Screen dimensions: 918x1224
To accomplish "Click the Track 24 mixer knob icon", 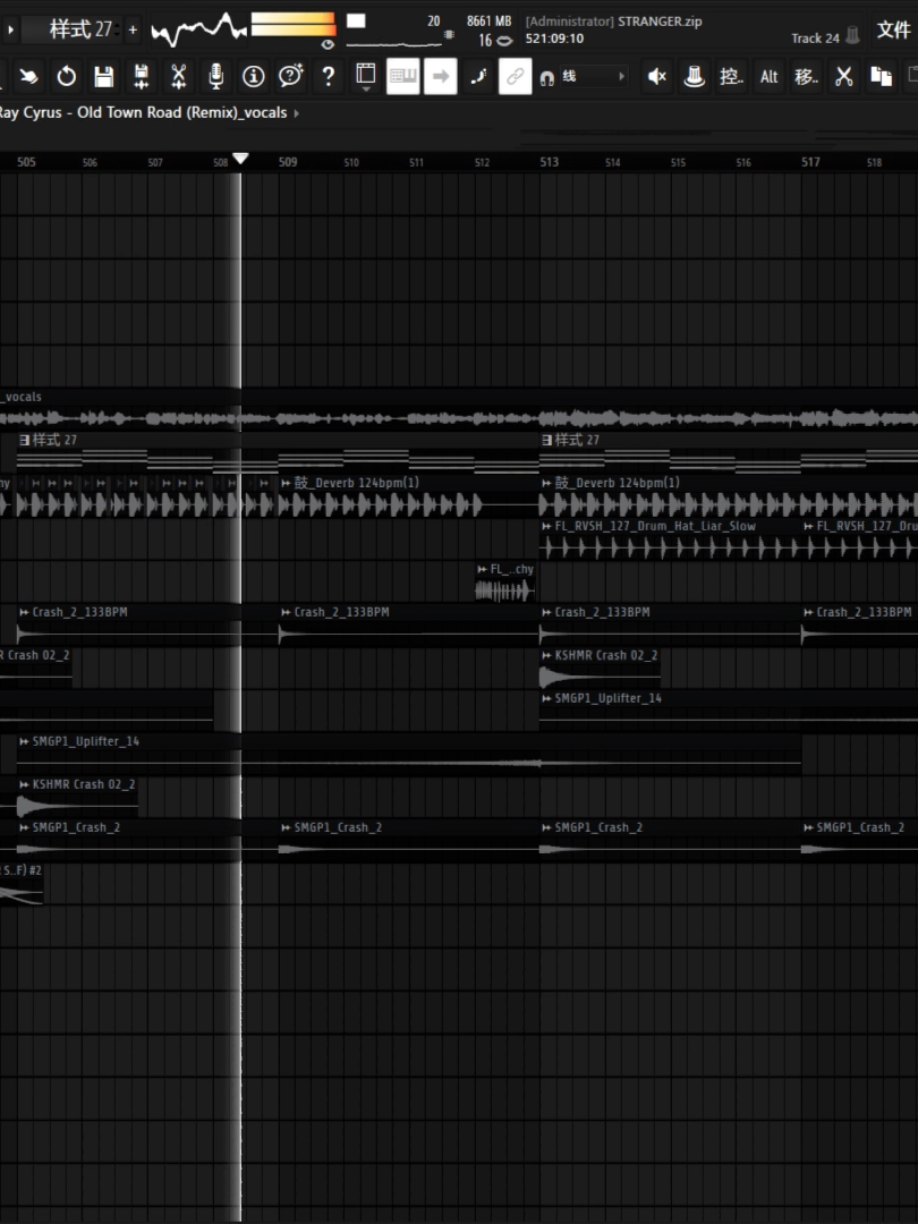I will (853, 37).
